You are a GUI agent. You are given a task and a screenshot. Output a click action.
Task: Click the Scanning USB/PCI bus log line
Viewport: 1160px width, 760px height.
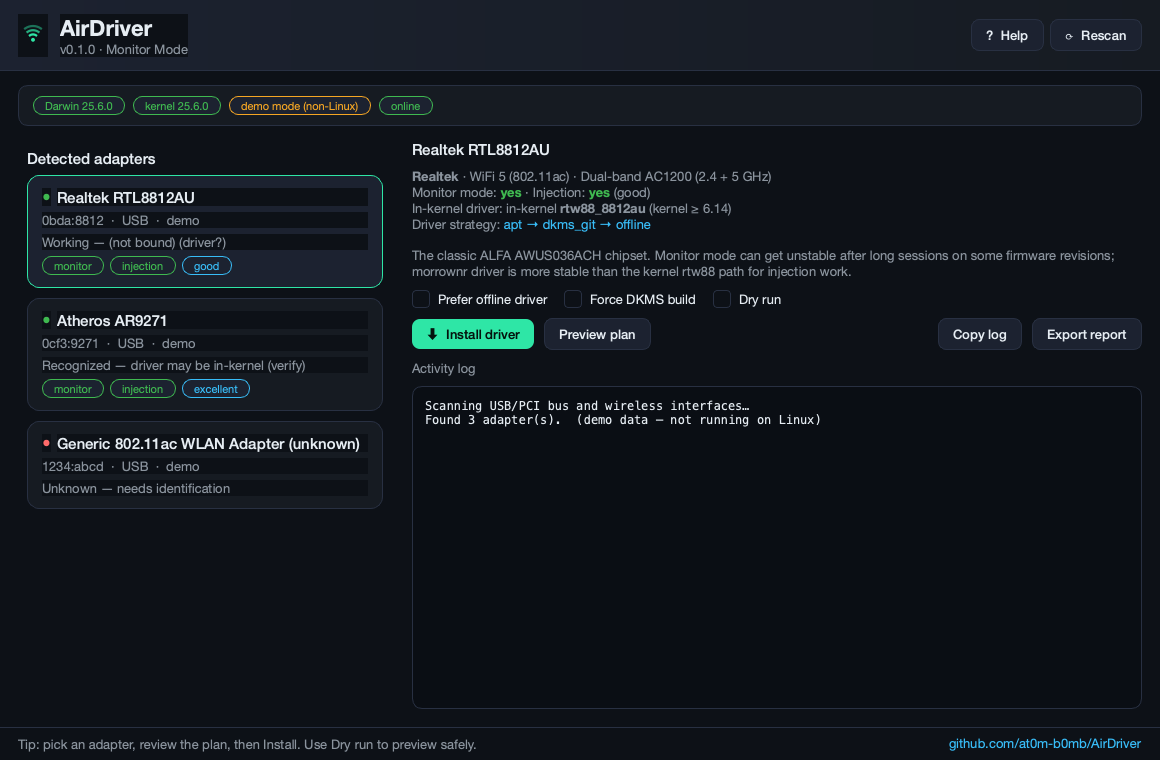[x=587, y=406]
